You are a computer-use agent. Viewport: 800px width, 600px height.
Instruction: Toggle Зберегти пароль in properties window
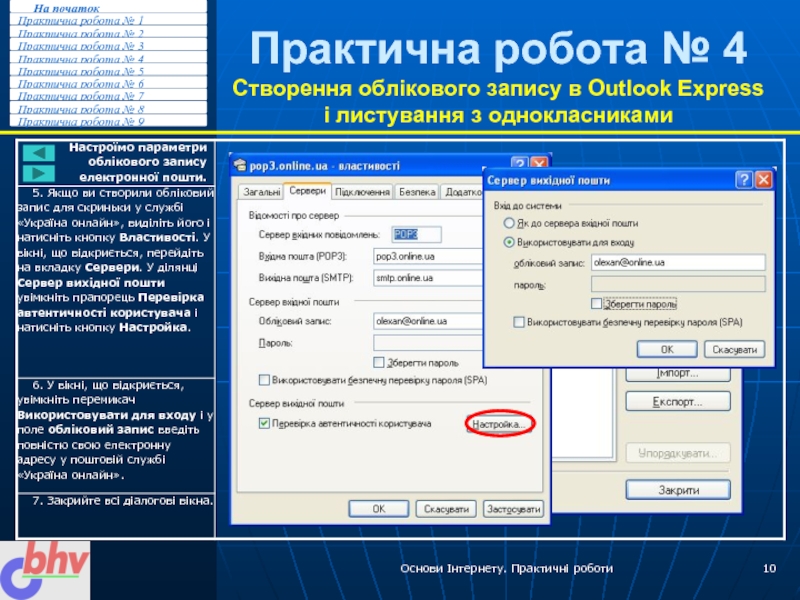click(x=378, y=362)
